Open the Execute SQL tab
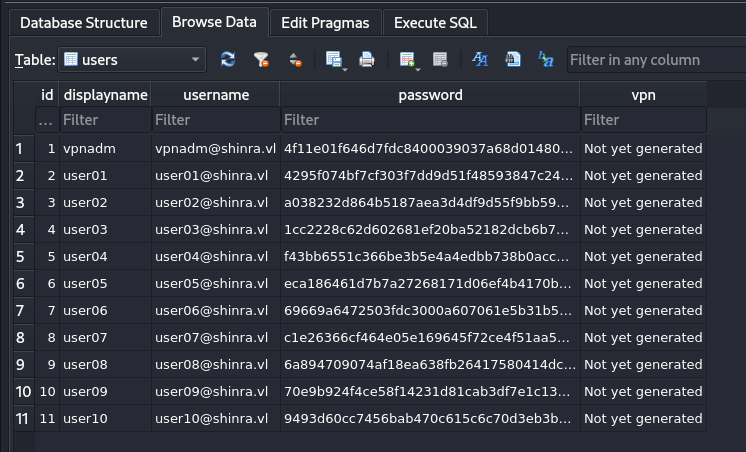This screenshot has width=746, height=452. 435,22
